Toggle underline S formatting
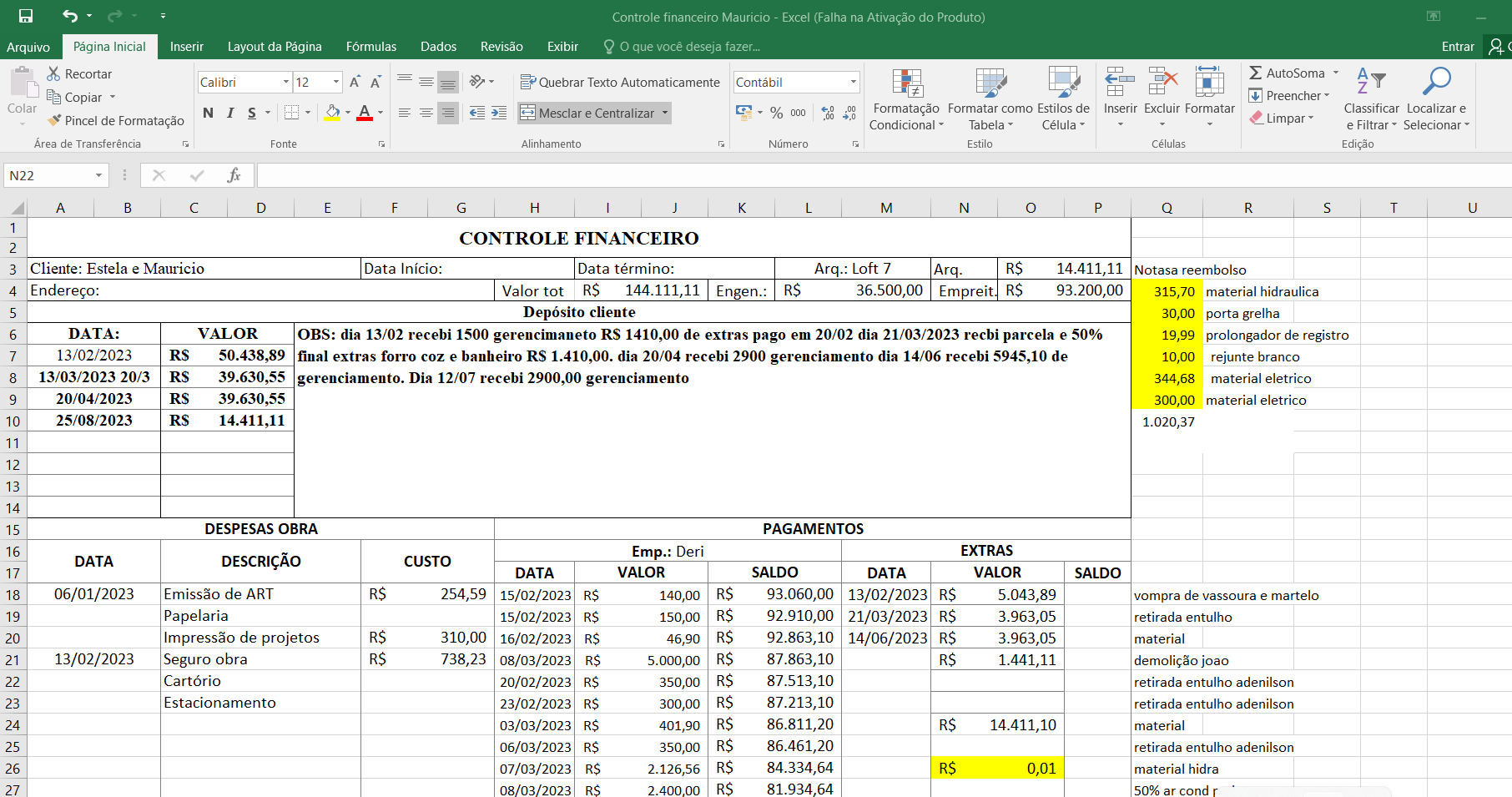The image size is (1512, 797). click(252, 113)
